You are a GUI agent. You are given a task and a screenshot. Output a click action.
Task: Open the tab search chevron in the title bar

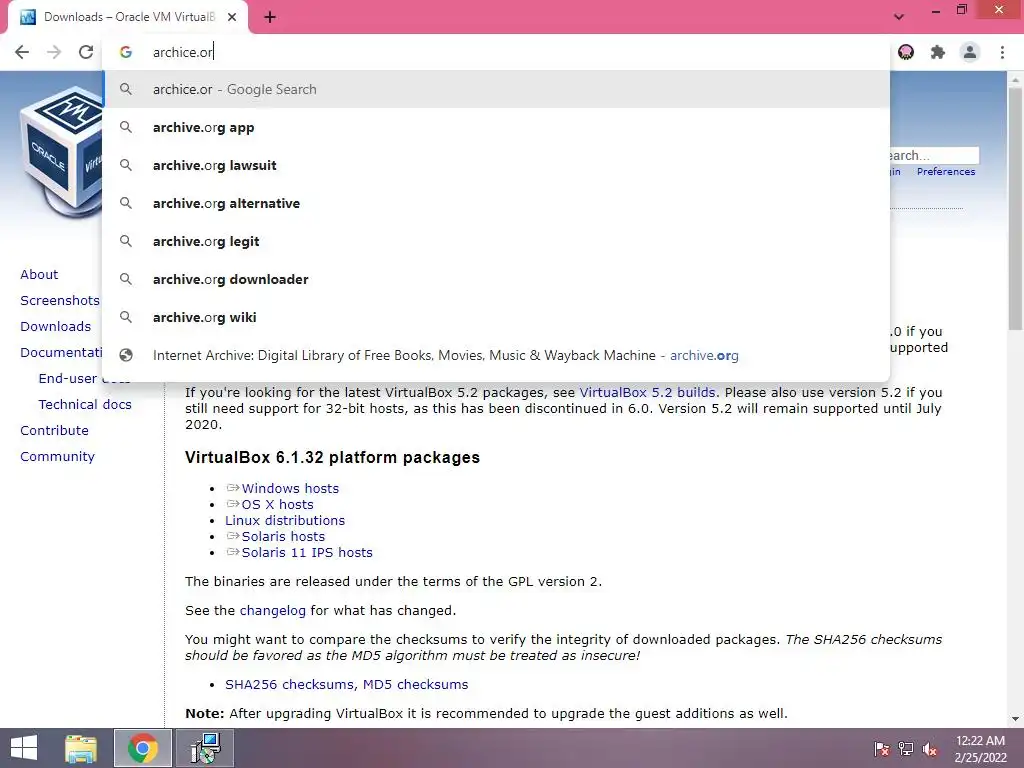899,17
